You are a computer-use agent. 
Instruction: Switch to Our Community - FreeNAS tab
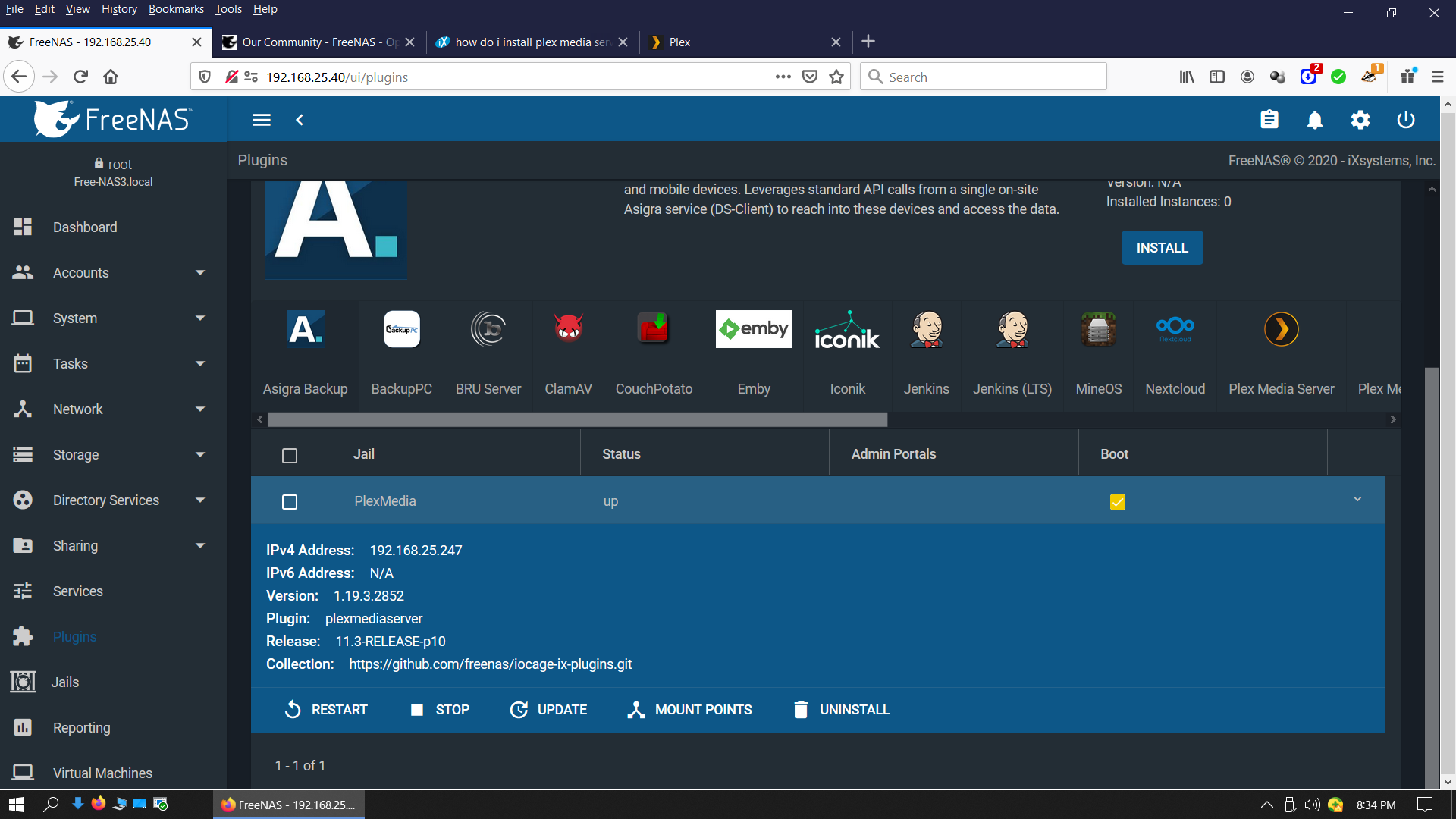318,42
